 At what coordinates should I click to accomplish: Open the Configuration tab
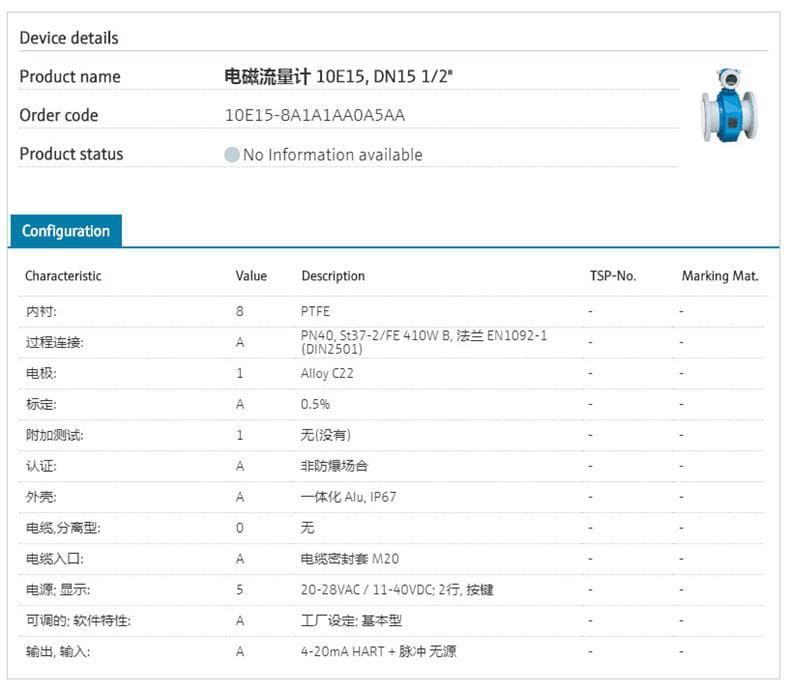(x=66, y=231)
